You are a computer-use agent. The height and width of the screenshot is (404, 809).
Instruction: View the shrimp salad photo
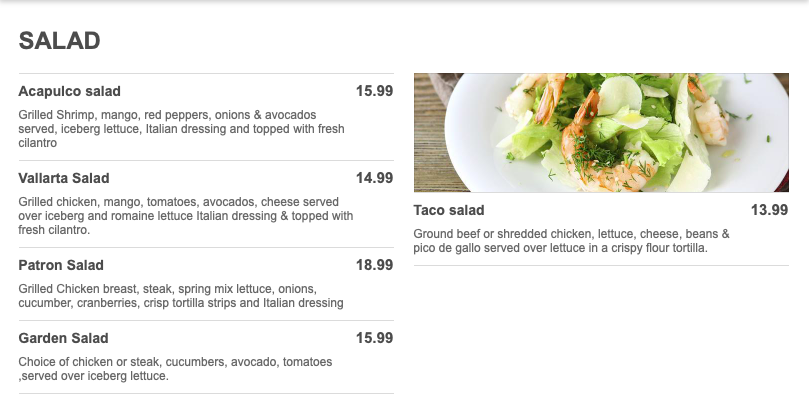(601, 132)
